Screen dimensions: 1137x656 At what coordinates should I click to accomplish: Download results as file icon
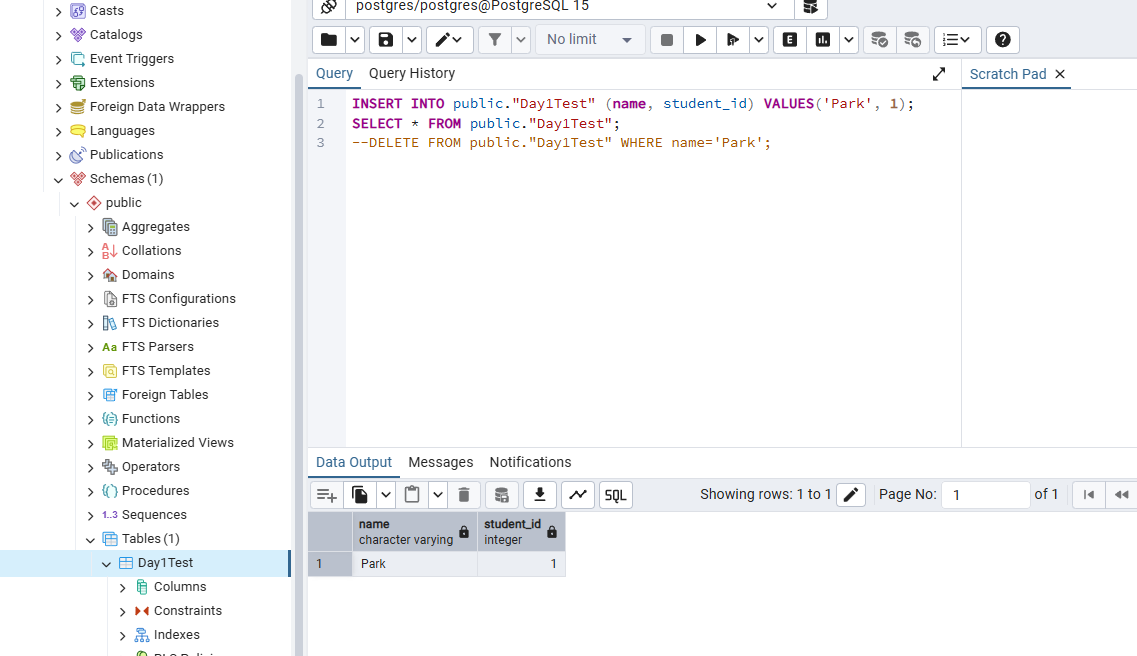[539, 495]
